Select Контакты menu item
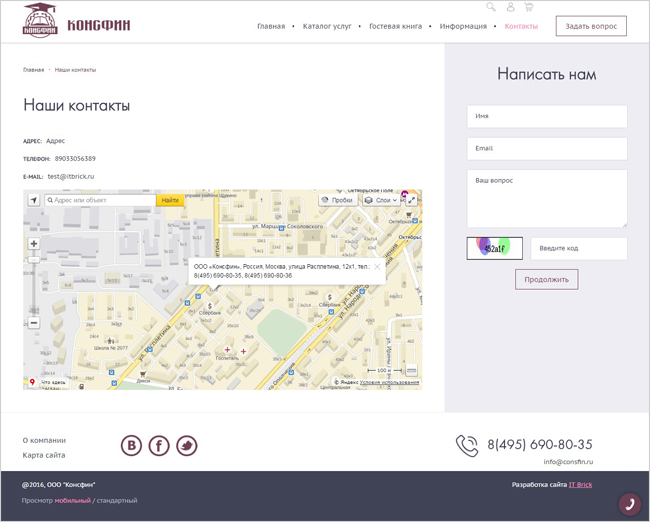The height and width of the screenshot is (522, 650). pyautogui.click(x=521, y=26)
